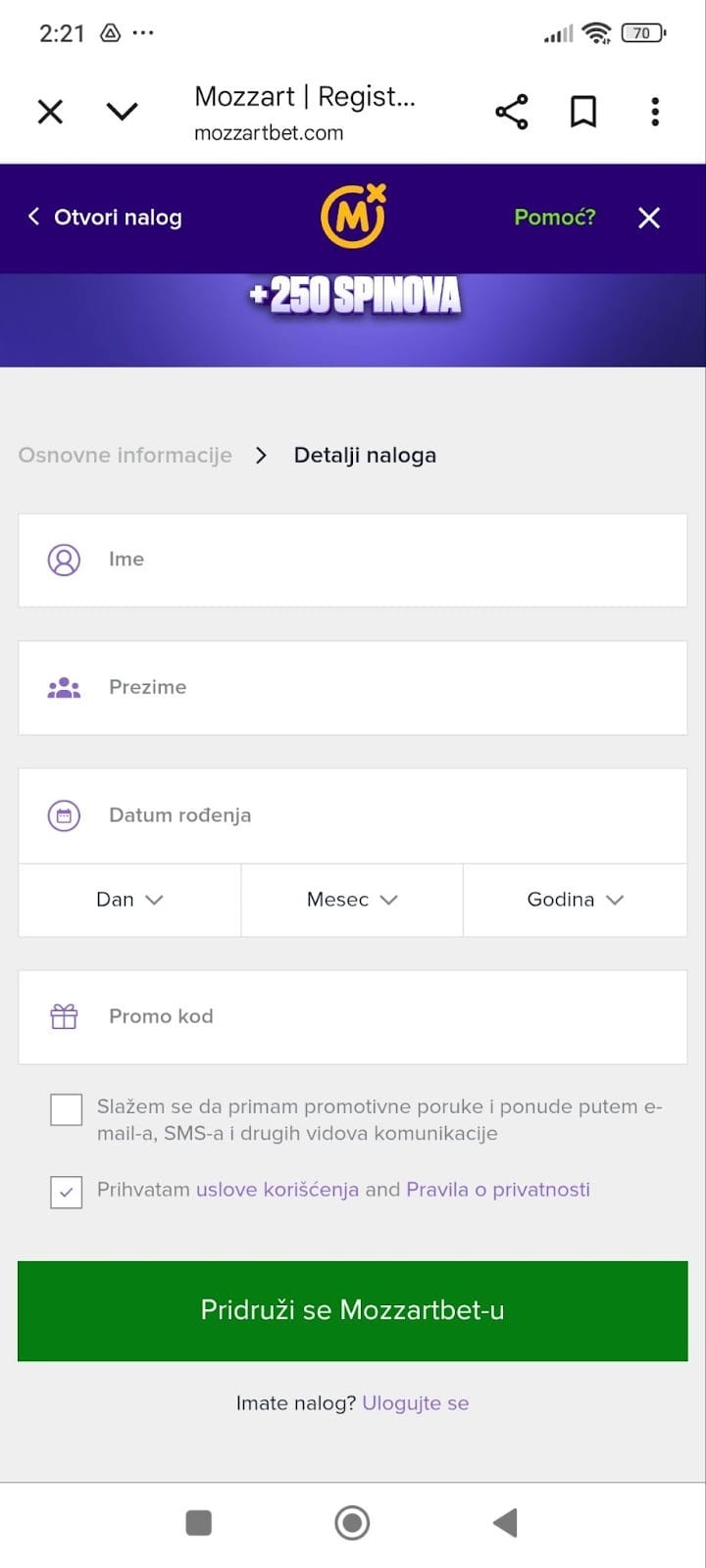Open the three-dot browser menu
This screenshot has height=1568, width=706.
click(x=655, y=112)
